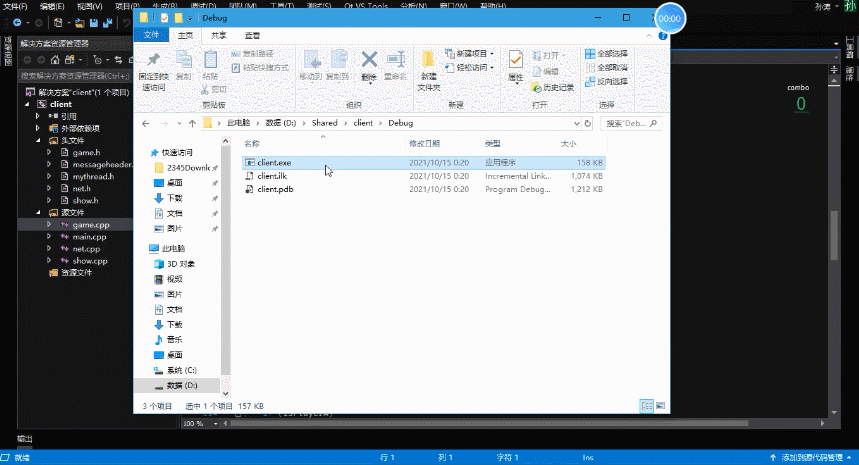Screen dimensions: 859x465
Task: Click the Cut (剪切) scissors icon
Action: (x=205, y=89)
